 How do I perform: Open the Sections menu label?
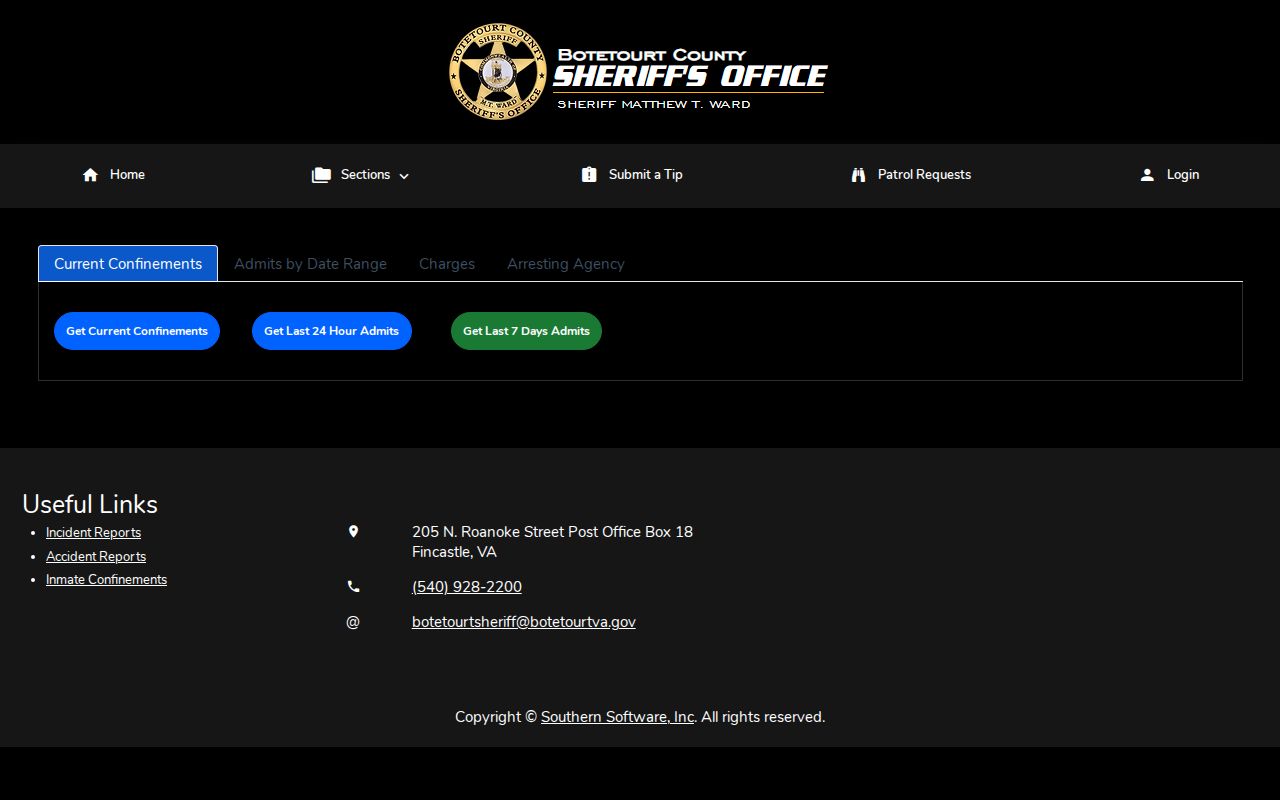coord(365,175)
